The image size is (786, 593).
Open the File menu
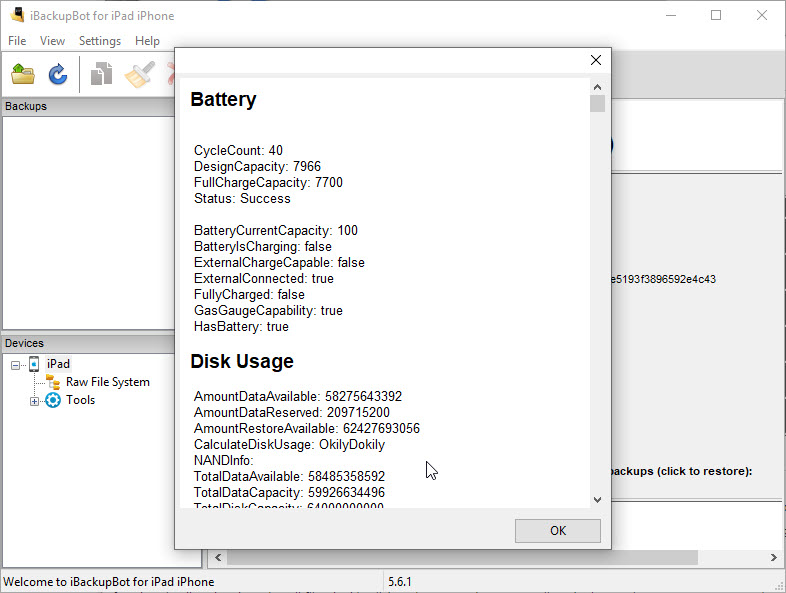(x=17, y=41)
